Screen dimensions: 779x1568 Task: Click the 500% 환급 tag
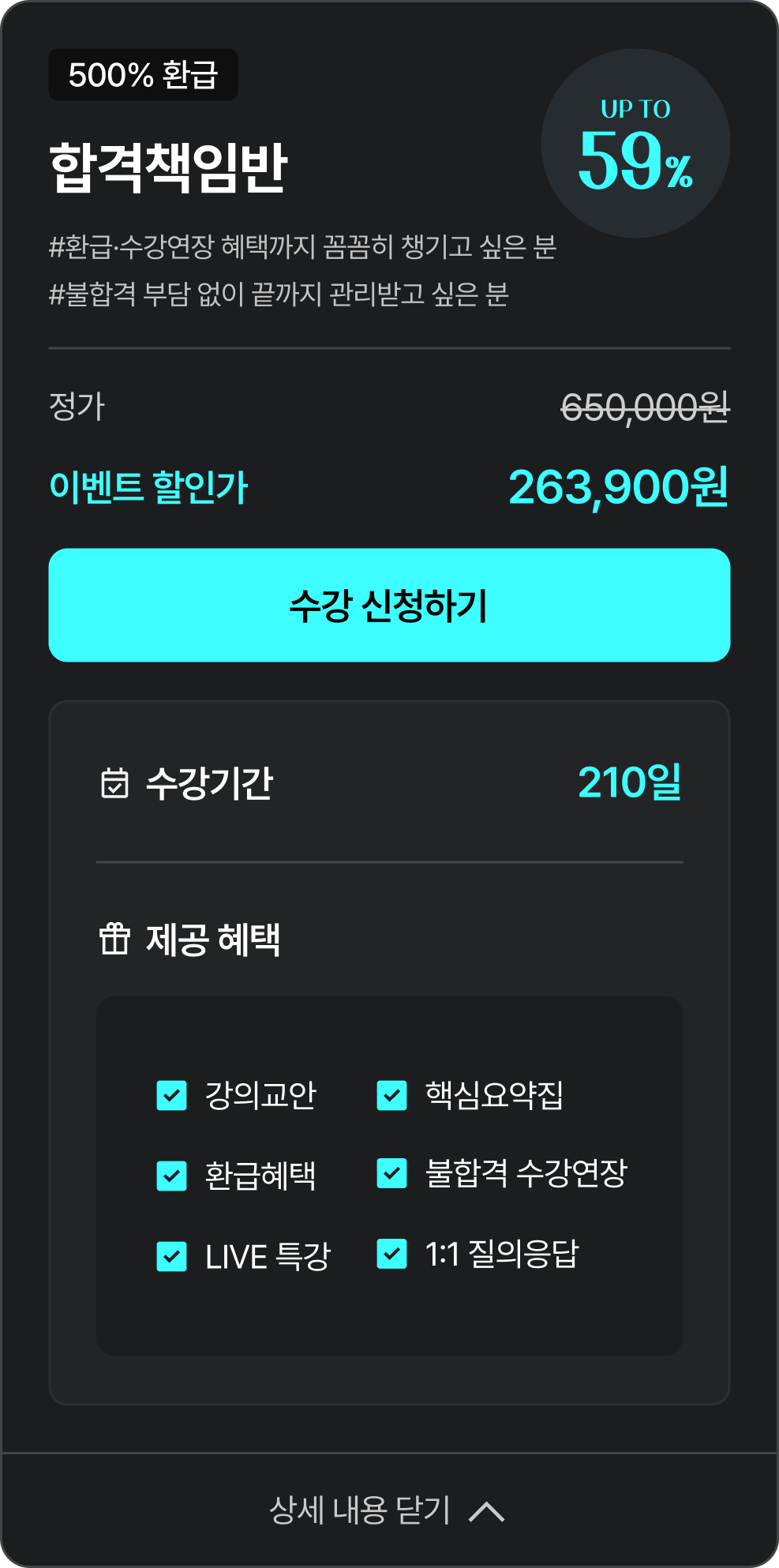[x=143, y=75]
